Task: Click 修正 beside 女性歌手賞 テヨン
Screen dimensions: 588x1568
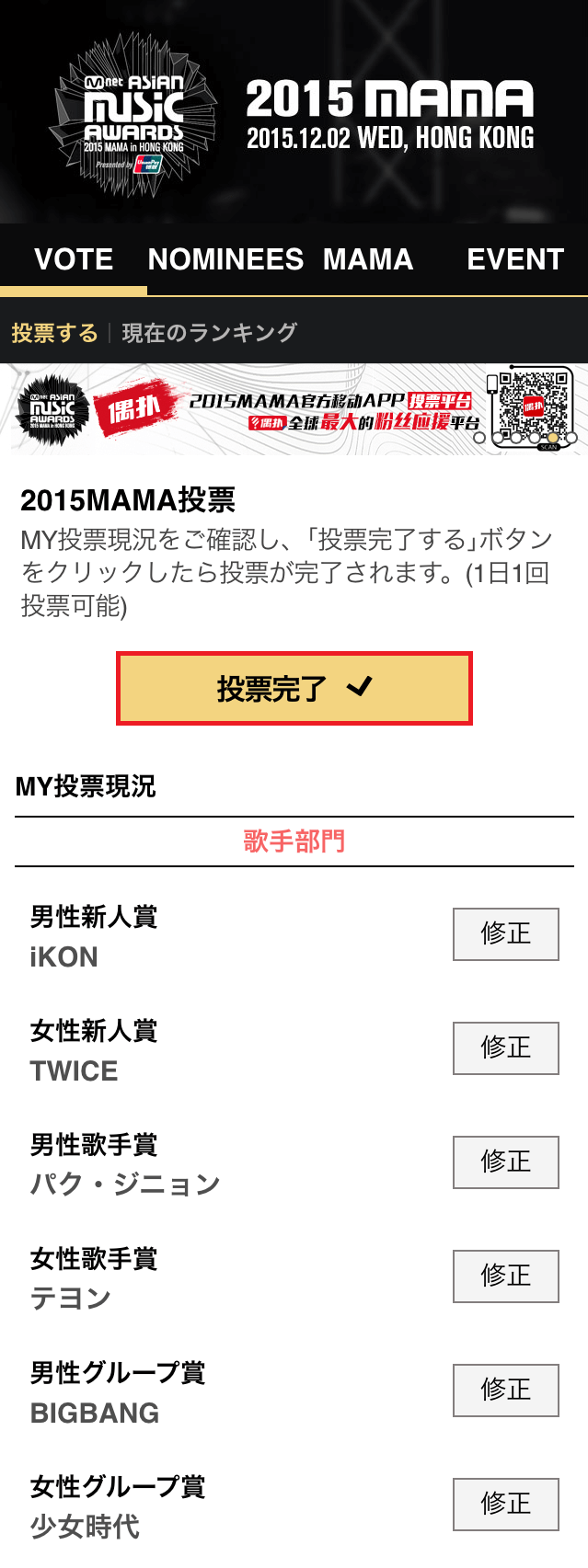Action: (505, 1276)
